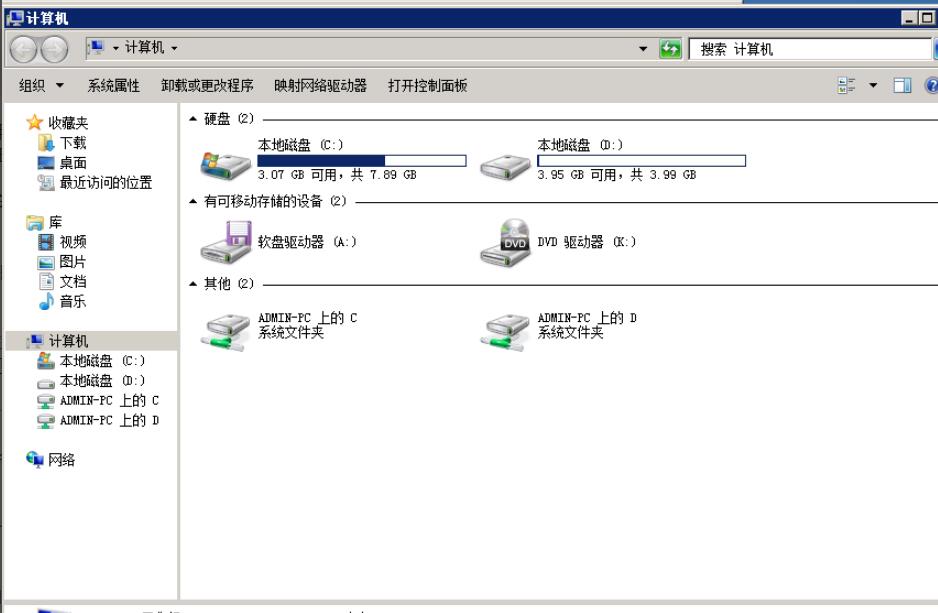Open address bar history dropdown arrow
The height and width of the screenshot is (613, 938).
(643, 48)
